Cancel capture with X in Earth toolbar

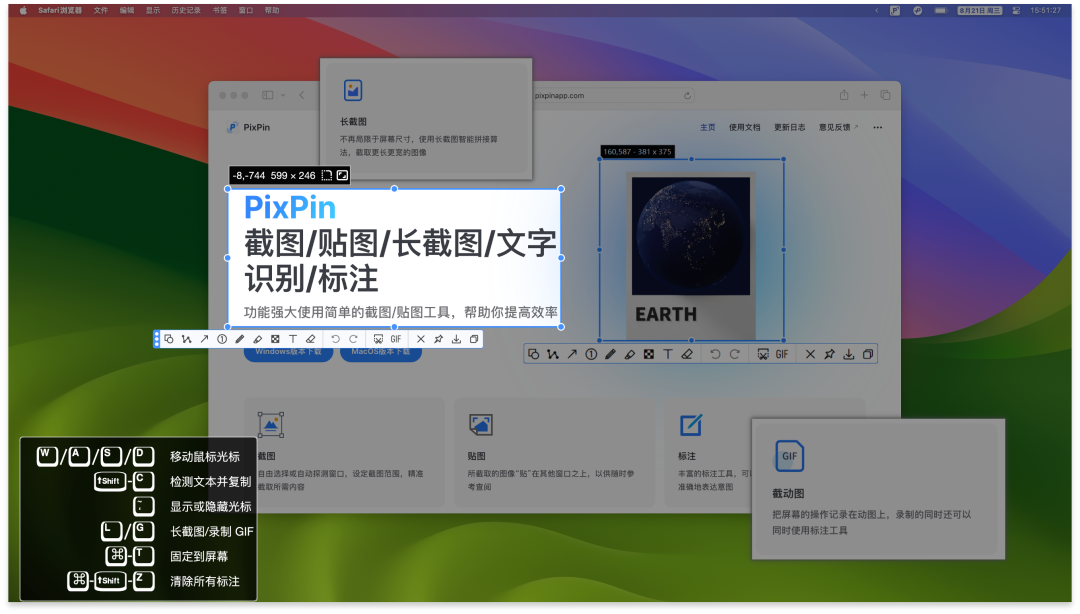point(810,354)
